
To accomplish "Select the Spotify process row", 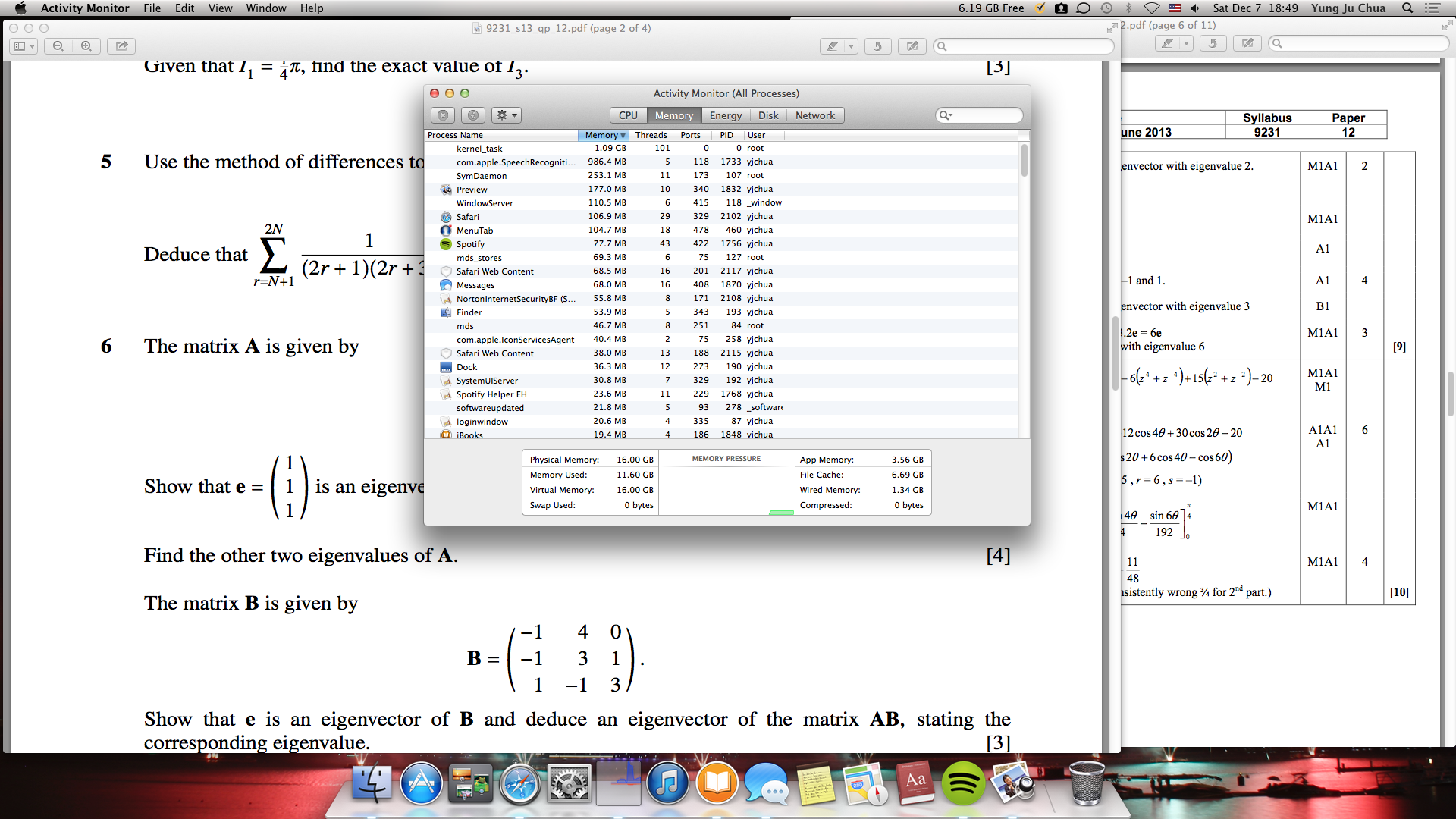I will point(470,244).
